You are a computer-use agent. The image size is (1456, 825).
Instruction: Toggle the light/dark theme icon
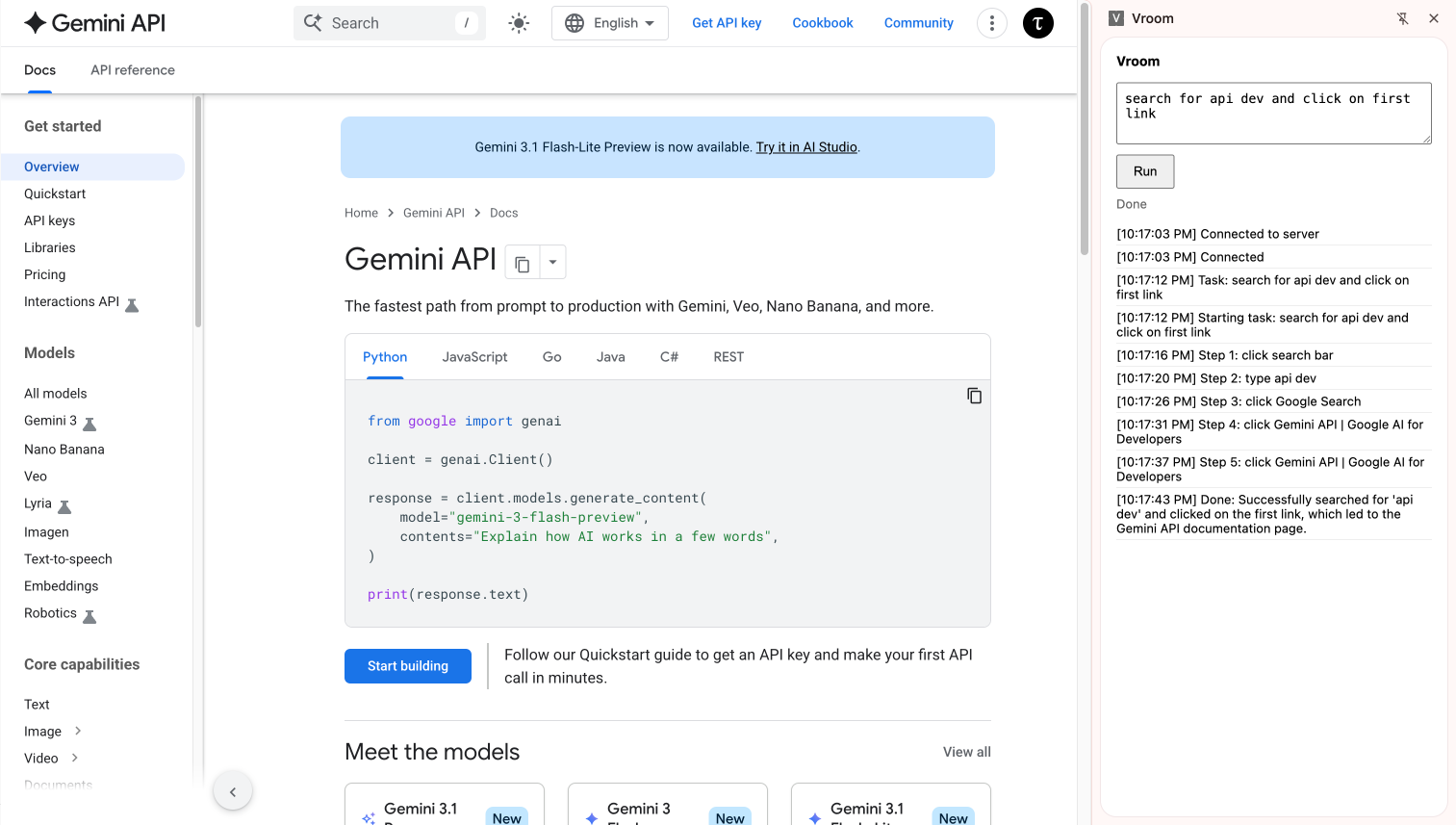click(519, 23)
